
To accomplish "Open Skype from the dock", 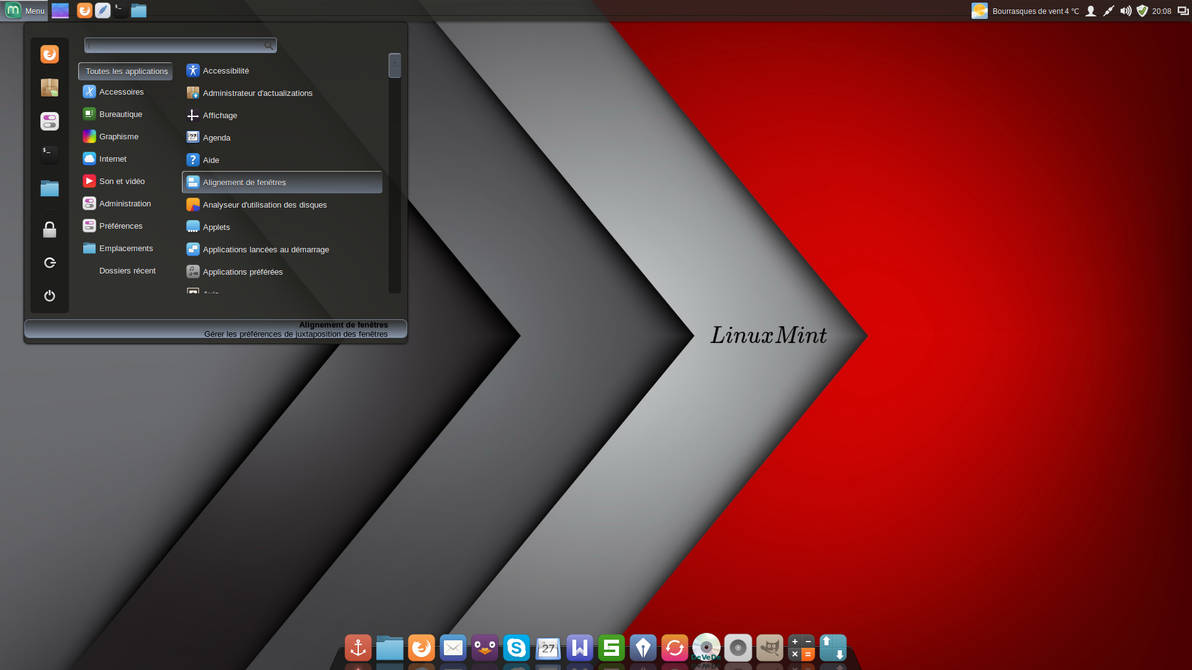I will pyautogui.click(x=516, y=648).
